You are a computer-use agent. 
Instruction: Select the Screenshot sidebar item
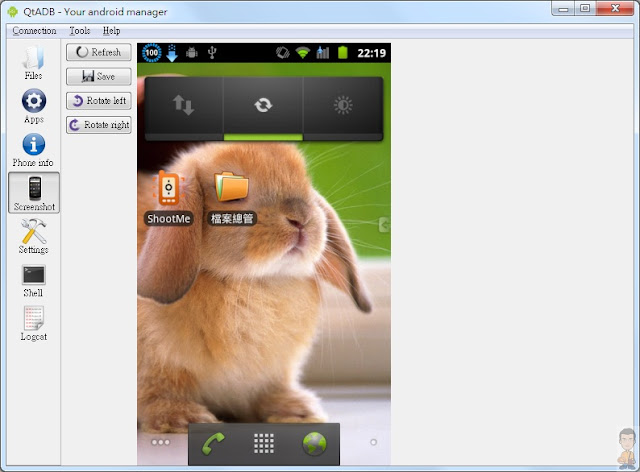click(34, 193)
